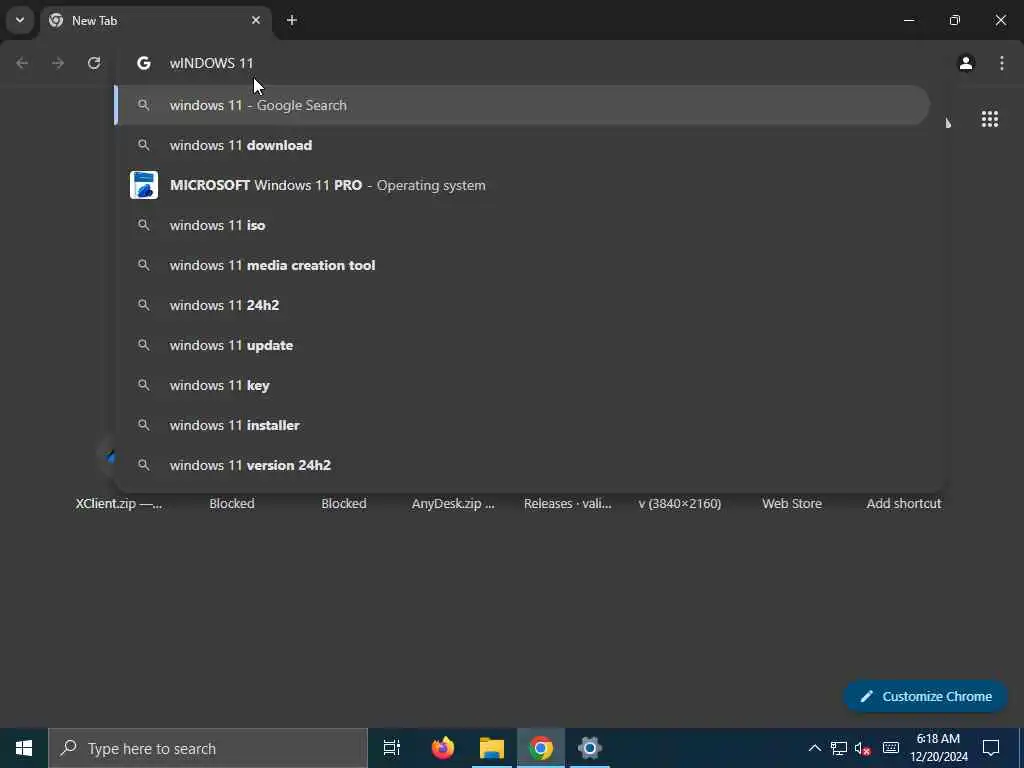Open the notification center icon

tap(991, 748)
